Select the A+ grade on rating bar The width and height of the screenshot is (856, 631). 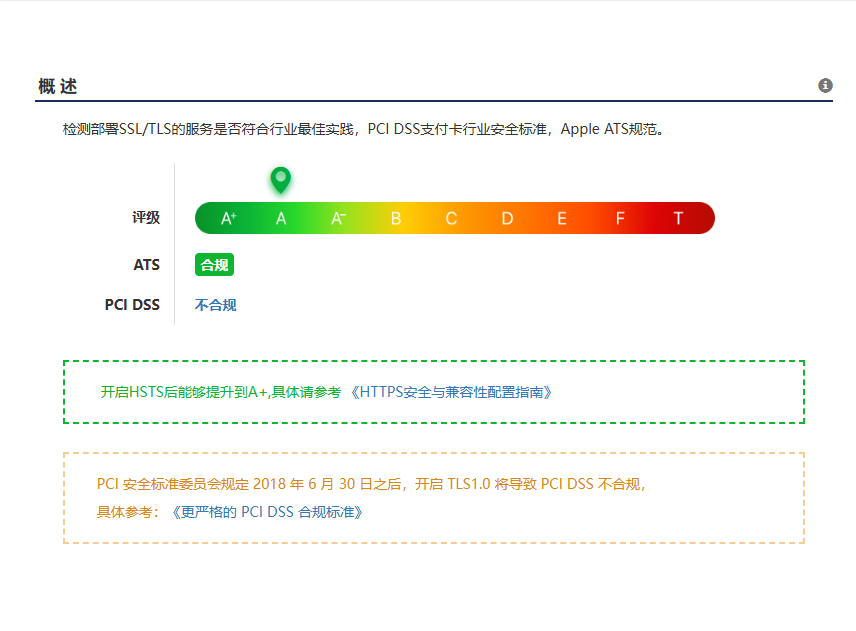tap(228, 218)
